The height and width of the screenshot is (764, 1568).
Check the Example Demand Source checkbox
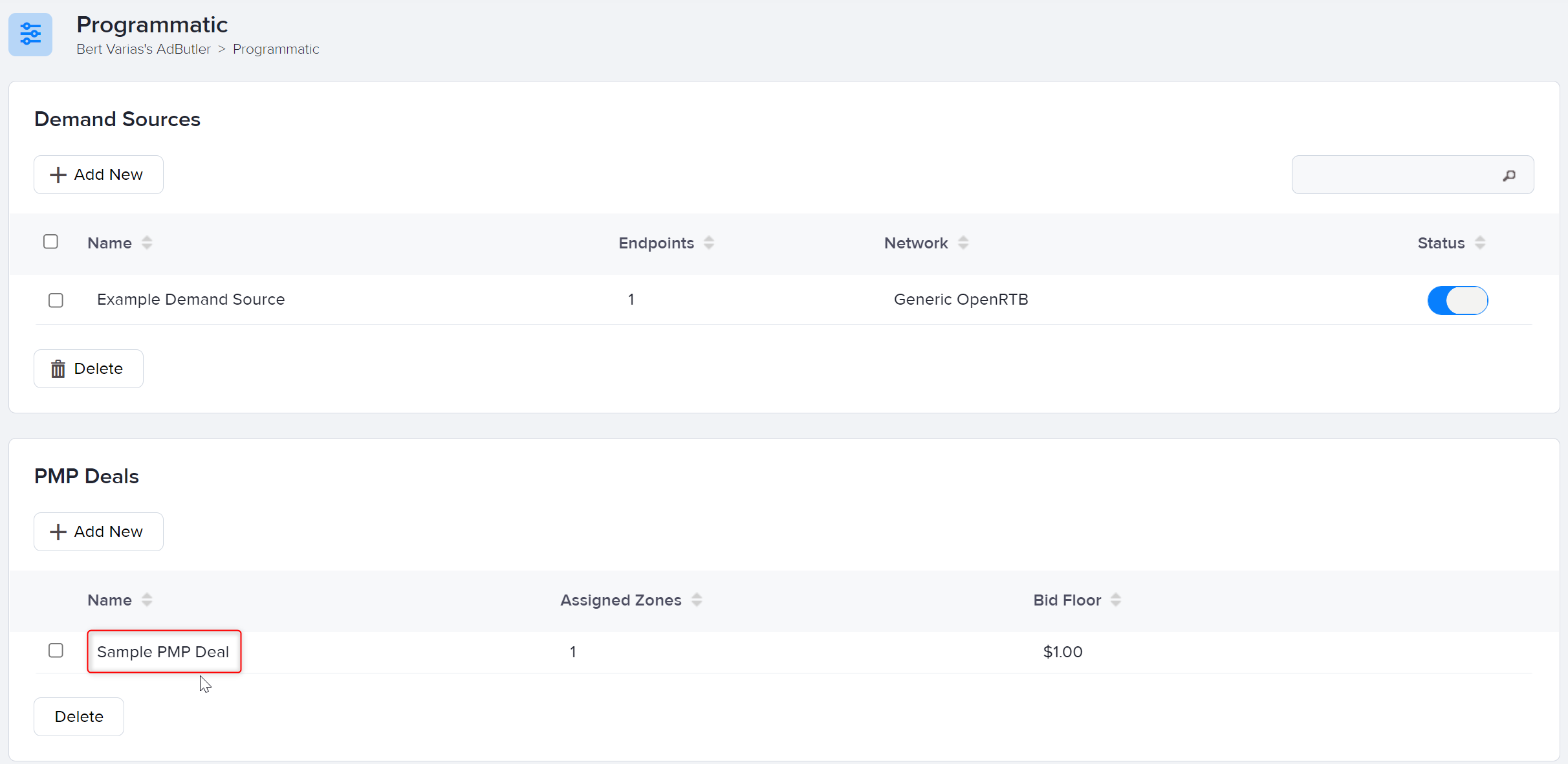(x=56, y=300)
